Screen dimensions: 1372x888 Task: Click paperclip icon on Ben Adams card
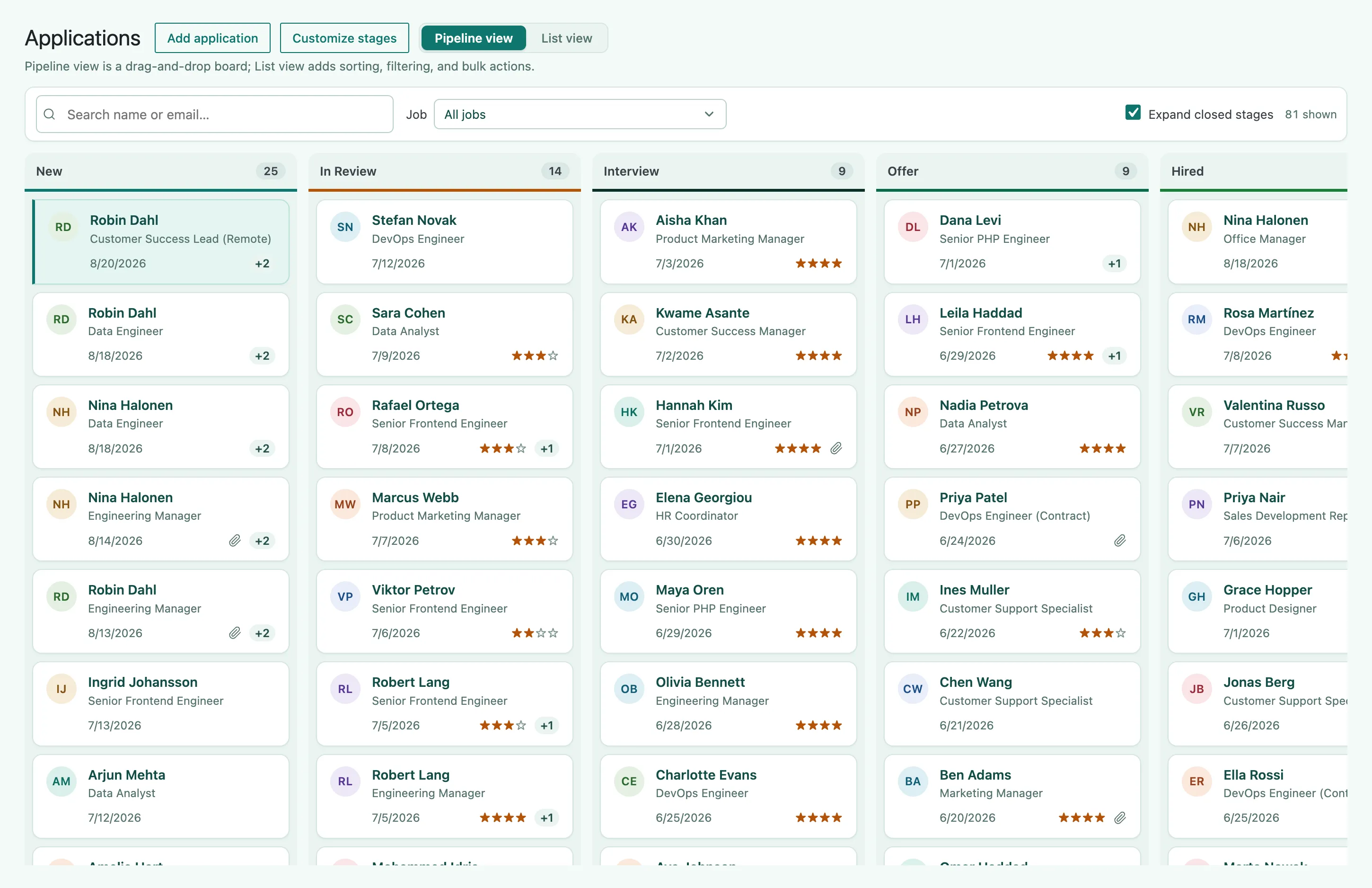click(x=1120, y=817)
